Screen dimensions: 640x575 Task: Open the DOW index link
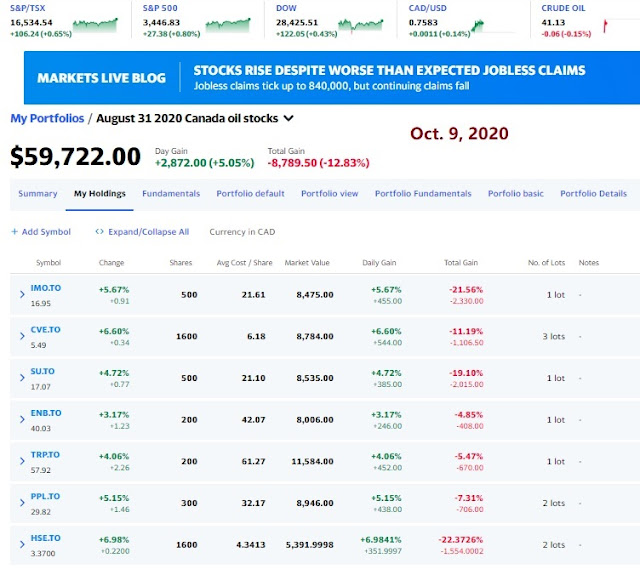(286, 8)
